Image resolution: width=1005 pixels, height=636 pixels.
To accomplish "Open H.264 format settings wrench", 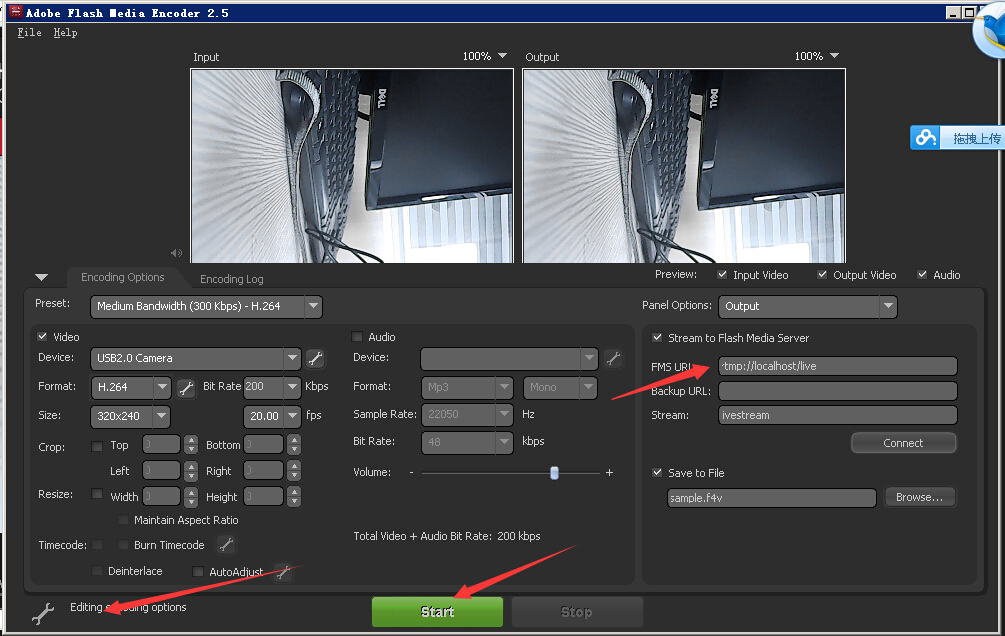I will click(x=186, y=387).
